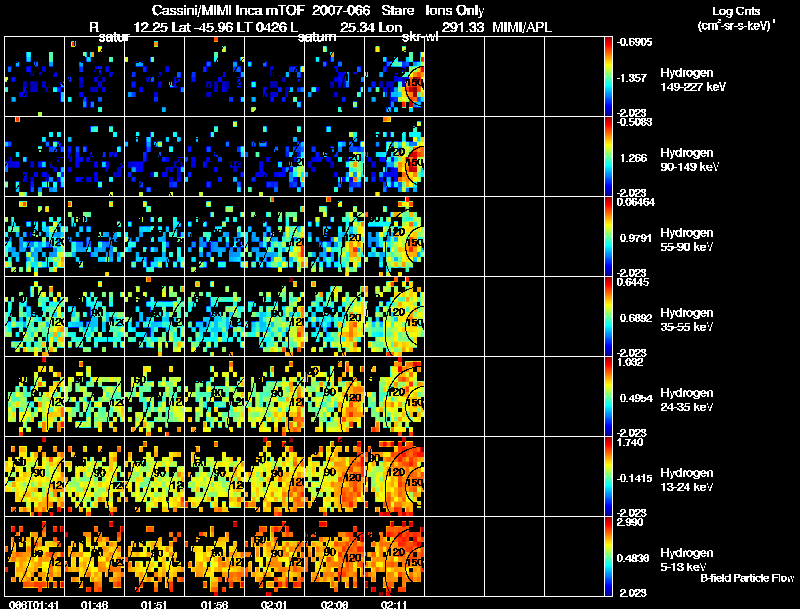Screen dimensions: 800x609
Task: Select the 13-24 keV panel at 01:51
Action: click(155, 477)
